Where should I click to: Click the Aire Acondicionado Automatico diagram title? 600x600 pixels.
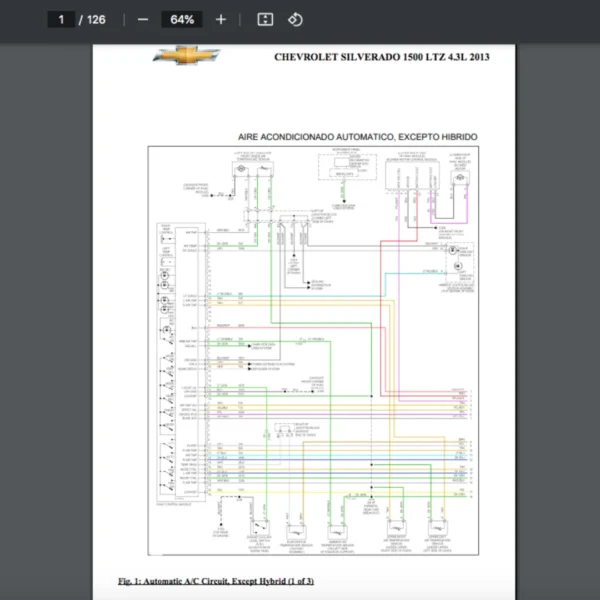tap(357, 136)
